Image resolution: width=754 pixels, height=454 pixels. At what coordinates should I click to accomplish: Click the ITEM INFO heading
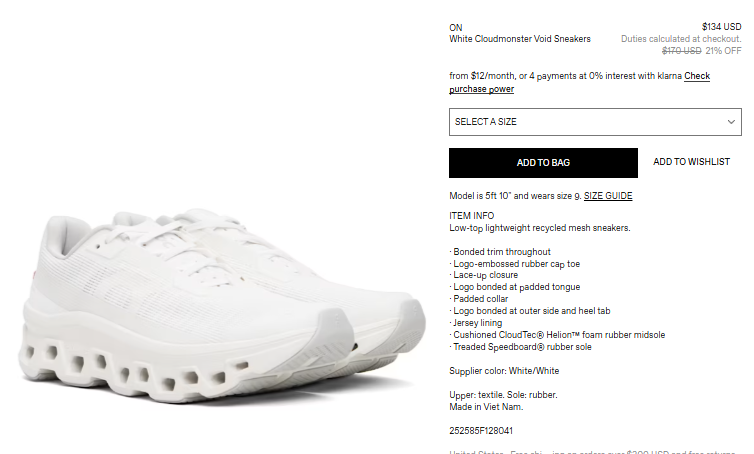[472, 216]
